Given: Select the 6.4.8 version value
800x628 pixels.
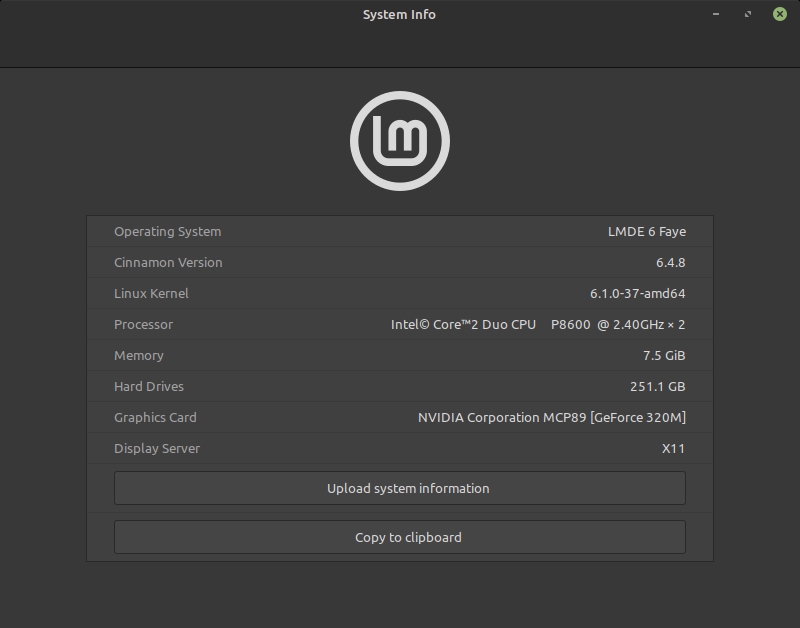Looking at the screenshot, I should tap(670, 263).
